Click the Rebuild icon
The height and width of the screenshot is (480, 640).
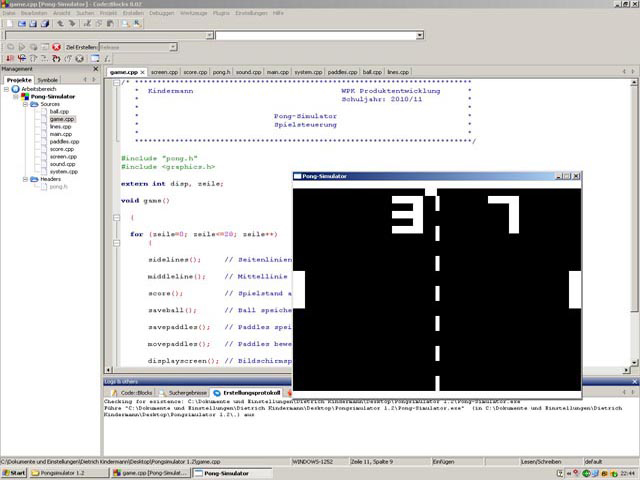[x=45, y=47]
